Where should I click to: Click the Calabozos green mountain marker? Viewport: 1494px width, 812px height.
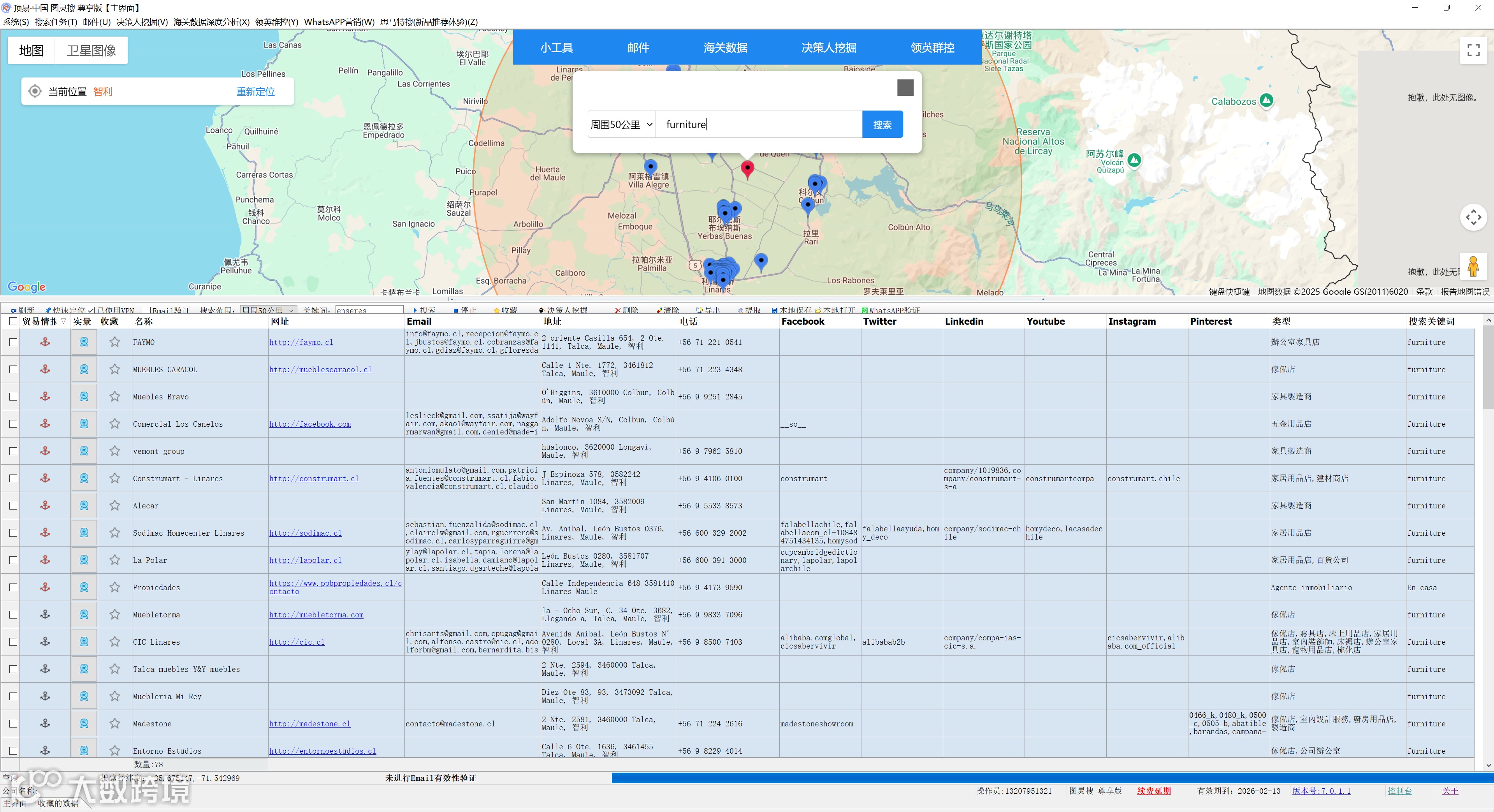1267,100
